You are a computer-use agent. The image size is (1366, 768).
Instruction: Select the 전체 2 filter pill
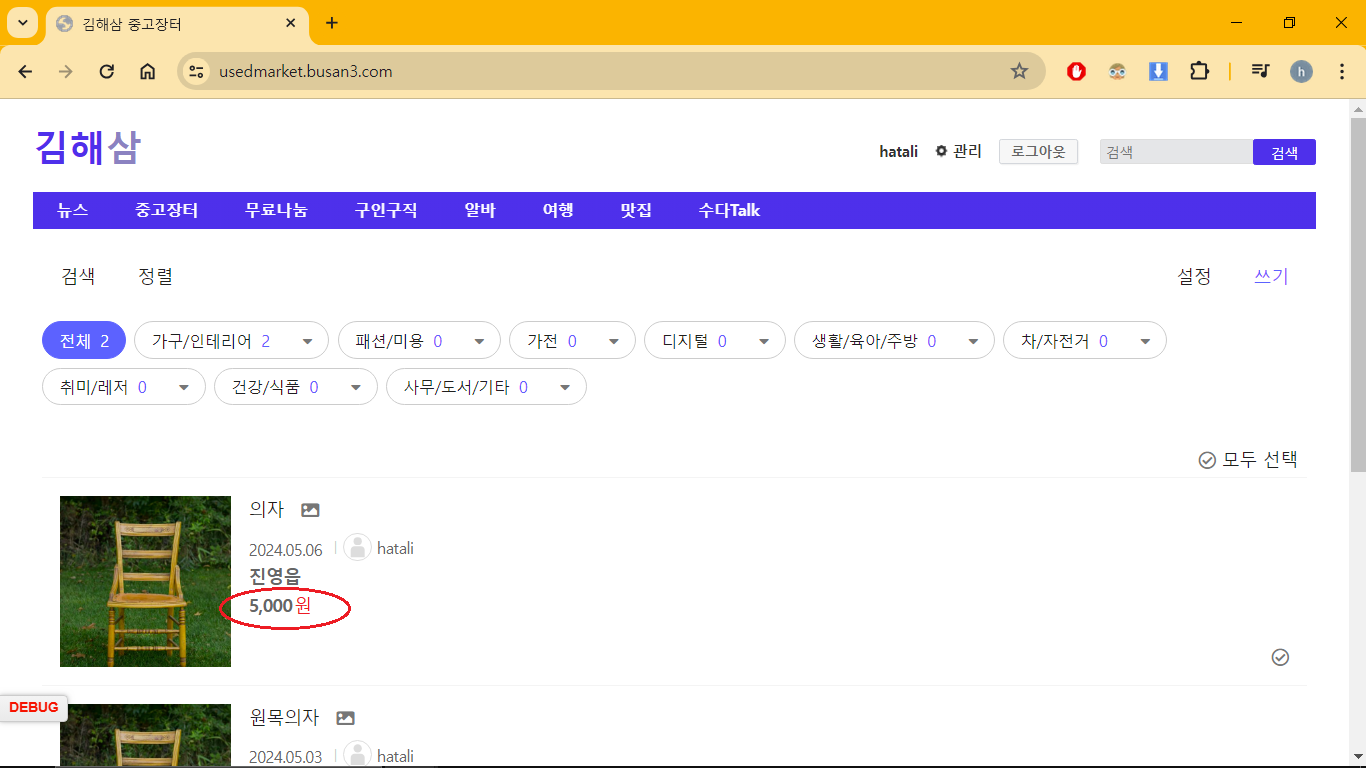84,341
